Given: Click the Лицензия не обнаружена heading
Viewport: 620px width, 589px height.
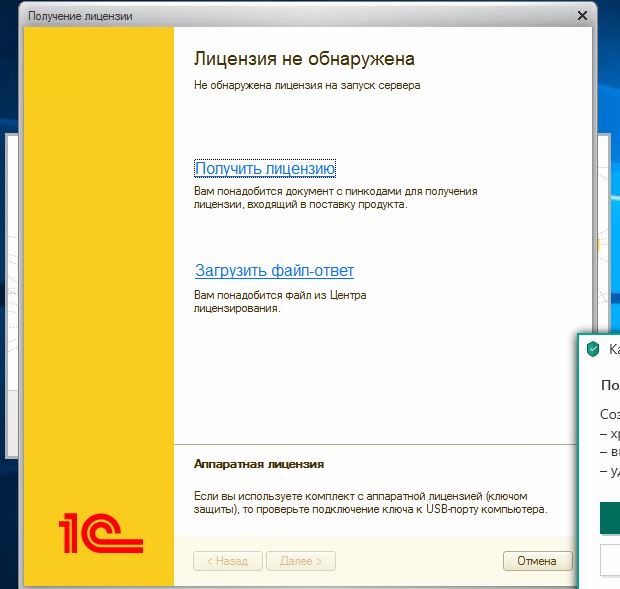Looking at the screenshot, I should [304, 60].
